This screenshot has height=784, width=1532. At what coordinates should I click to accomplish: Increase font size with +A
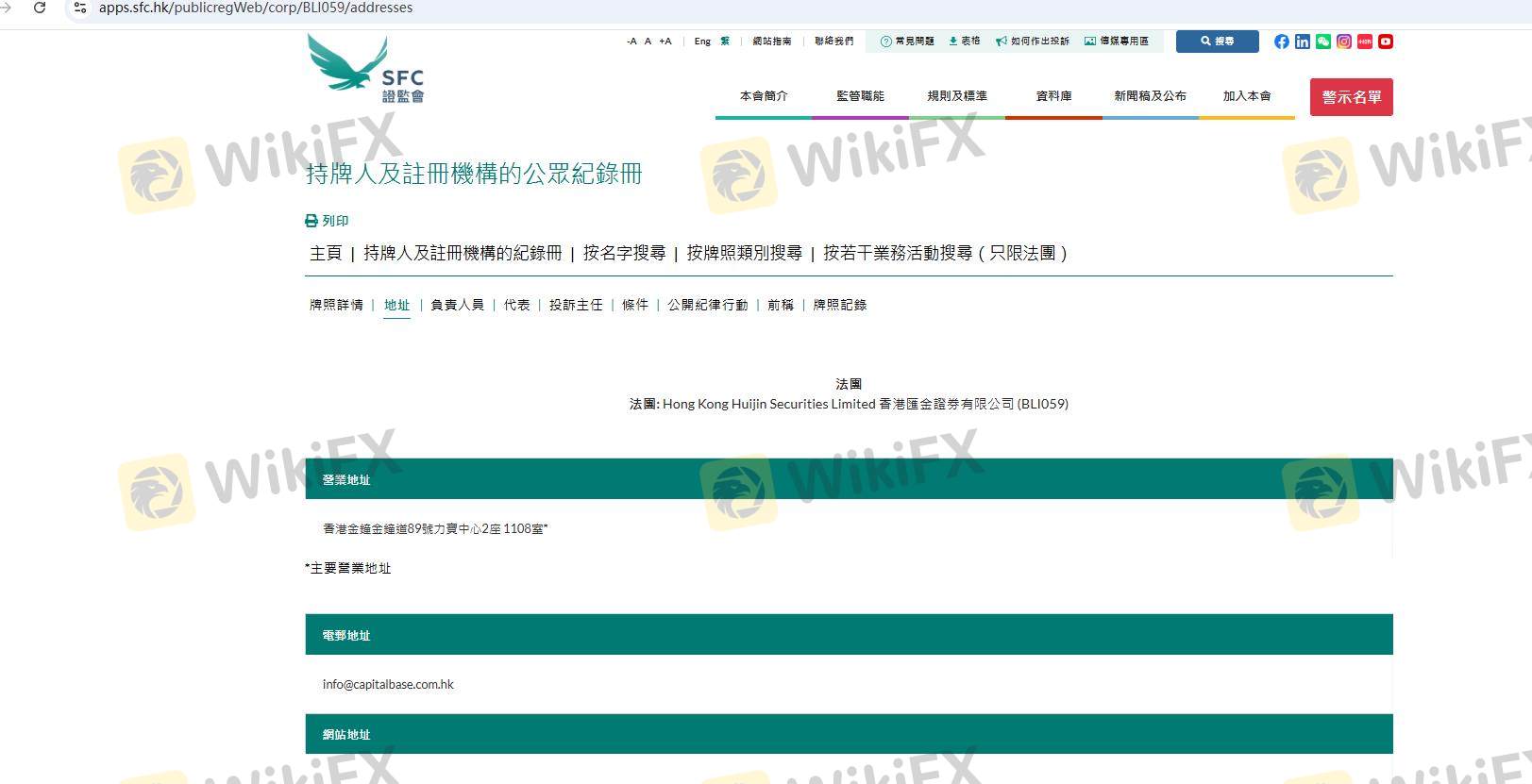[x=665, y=42]
